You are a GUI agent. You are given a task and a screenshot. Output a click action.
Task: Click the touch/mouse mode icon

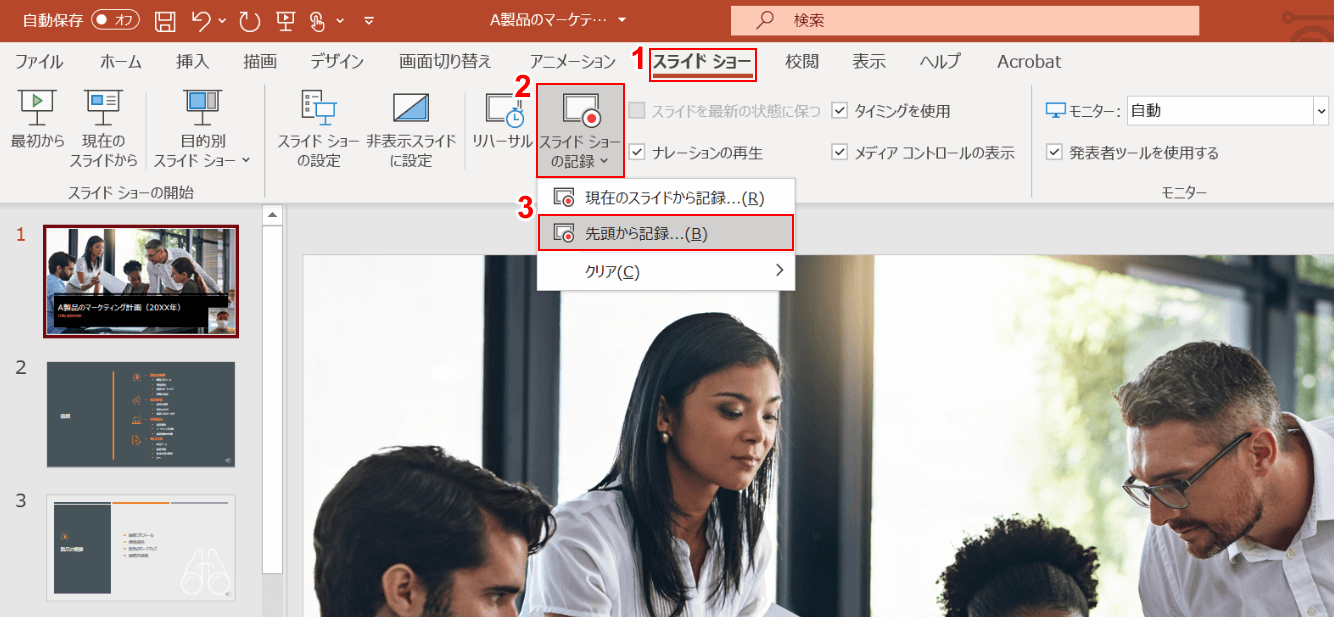tap(319, 20)
